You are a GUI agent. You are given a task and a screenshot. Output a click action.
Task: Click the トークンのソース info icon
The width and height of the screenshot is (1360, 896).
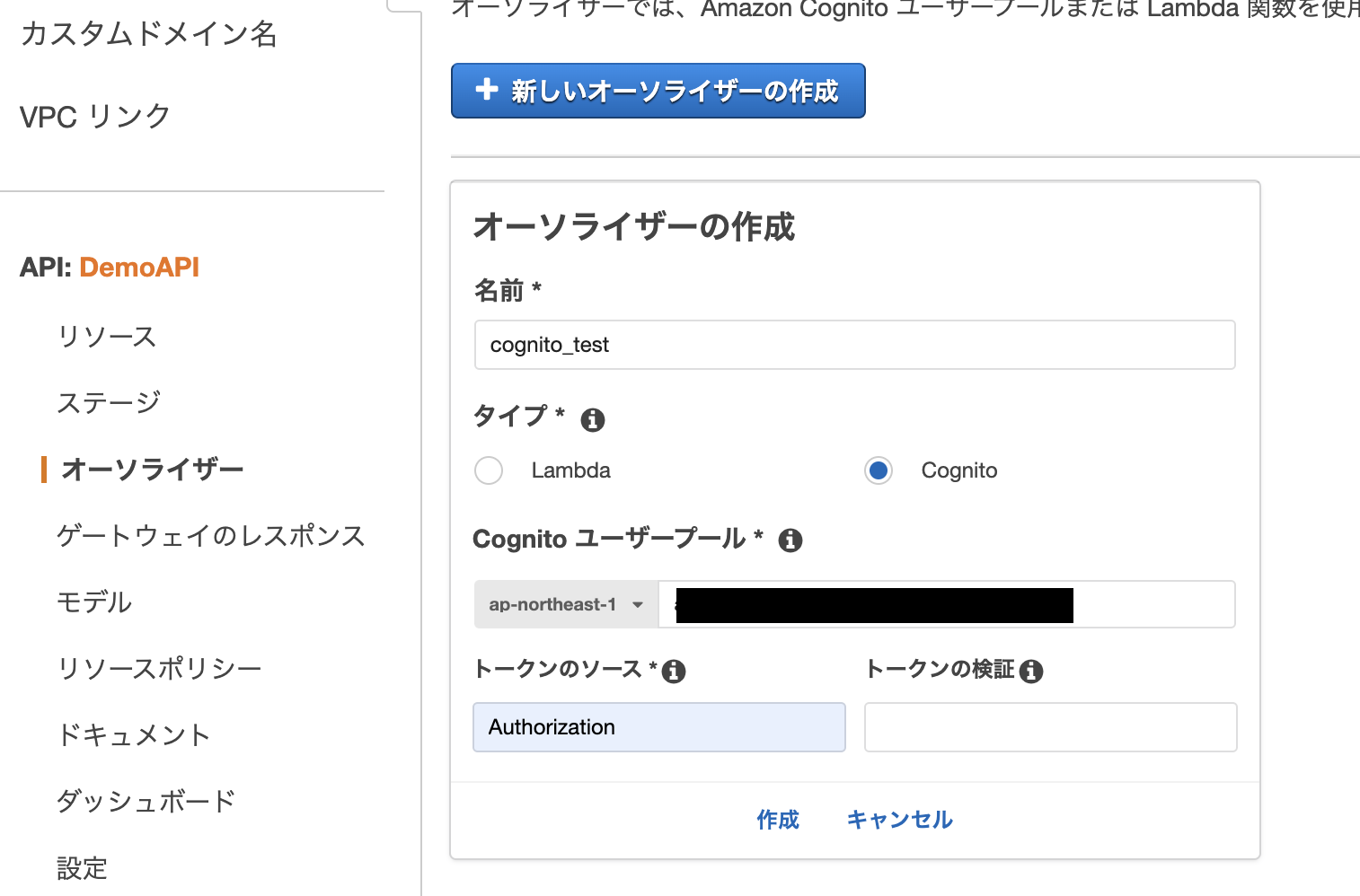[674, 671]
